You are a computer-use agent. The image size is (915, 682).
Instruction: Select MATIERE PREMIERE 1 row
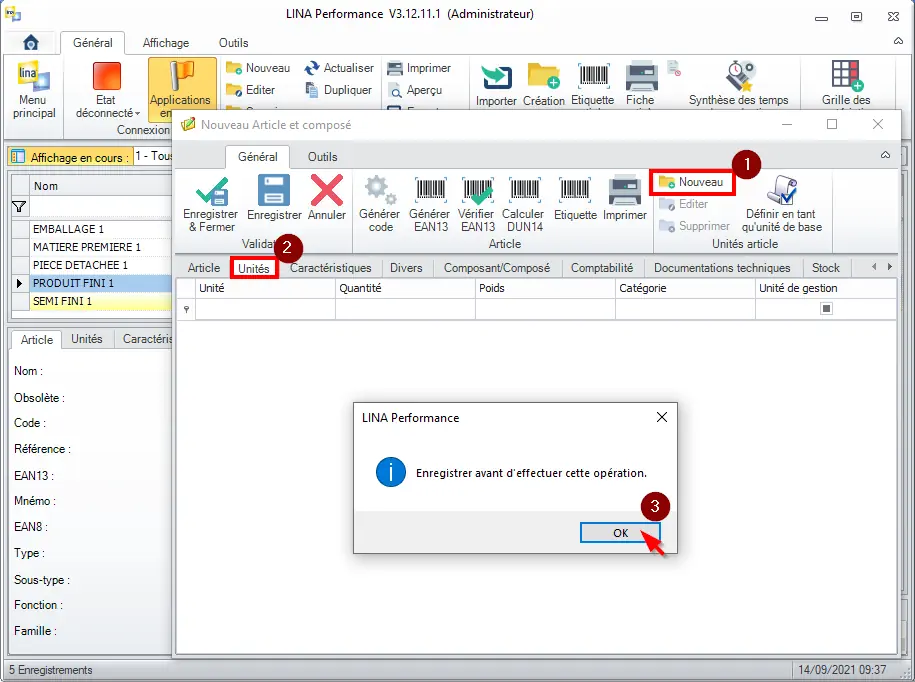tap(100, 247)
